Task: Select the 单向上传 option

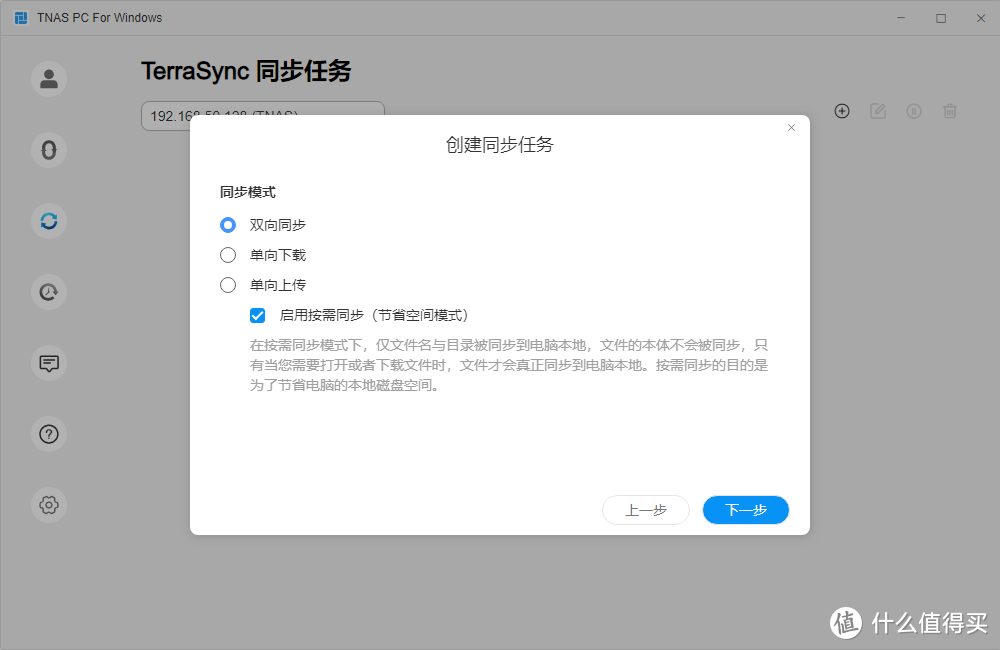Action: (228, 285)
